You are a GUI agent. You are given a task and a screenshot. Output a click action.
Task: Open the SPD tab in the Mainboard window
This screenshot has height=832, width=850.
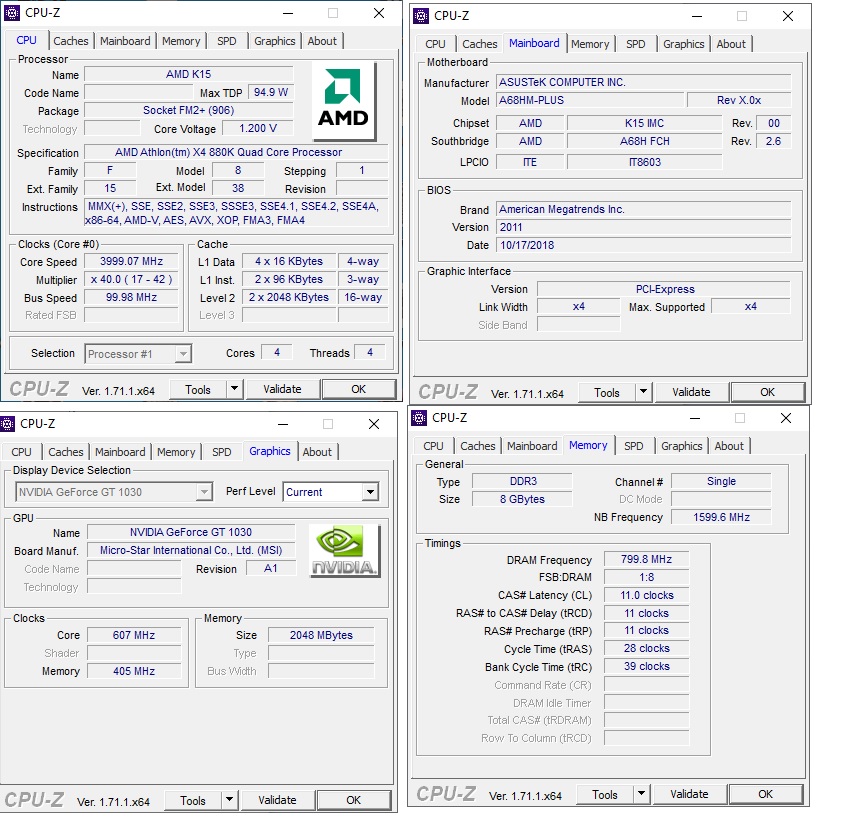pyautogui.click(x=635, y=44)
